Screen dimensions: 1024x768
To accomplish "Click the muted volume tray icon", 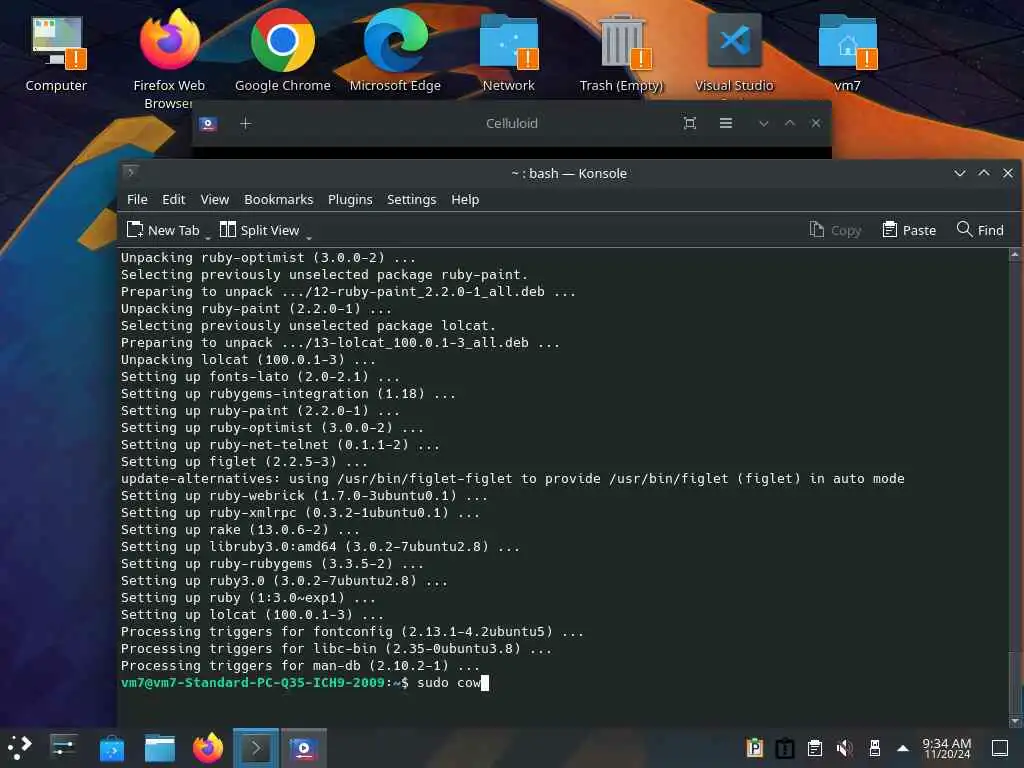I will coord(845,748).
